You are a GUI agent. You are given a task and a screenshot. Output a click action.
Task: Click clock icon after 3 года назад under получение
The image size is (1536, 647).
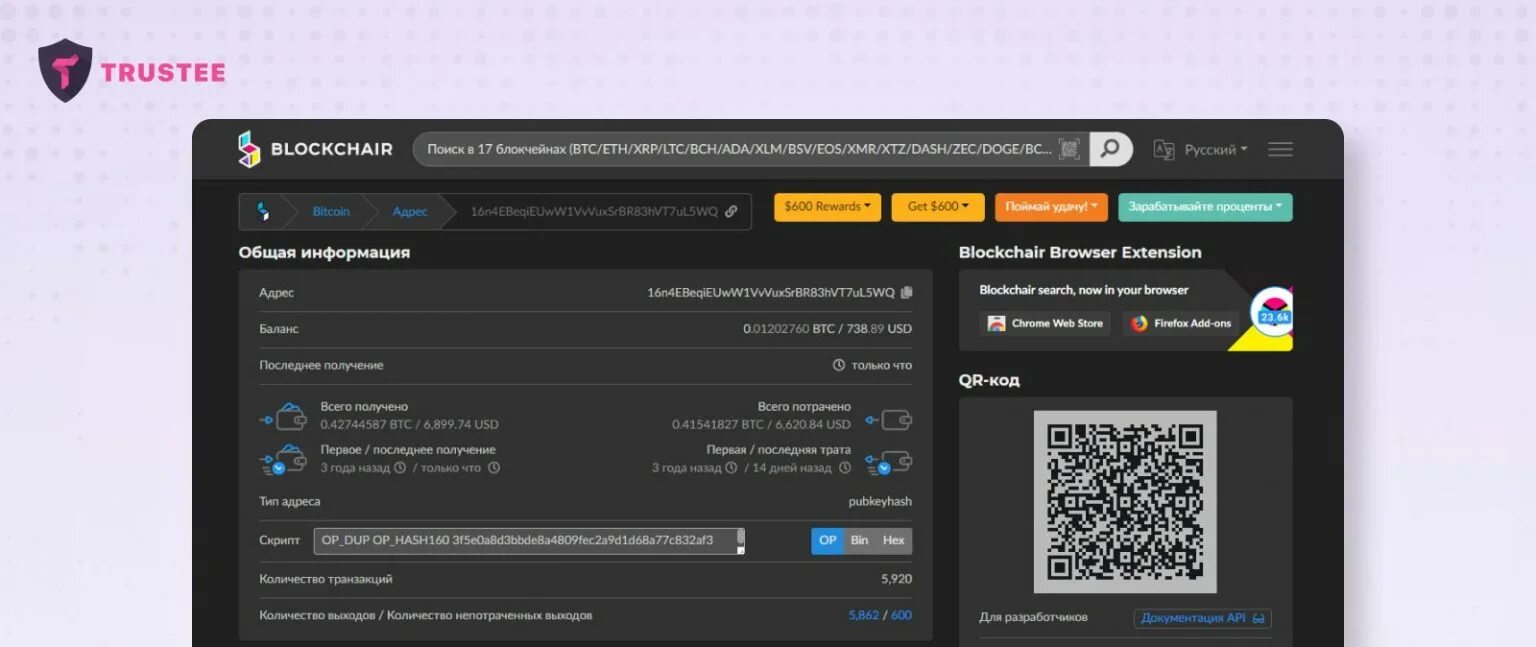(400, 467)
